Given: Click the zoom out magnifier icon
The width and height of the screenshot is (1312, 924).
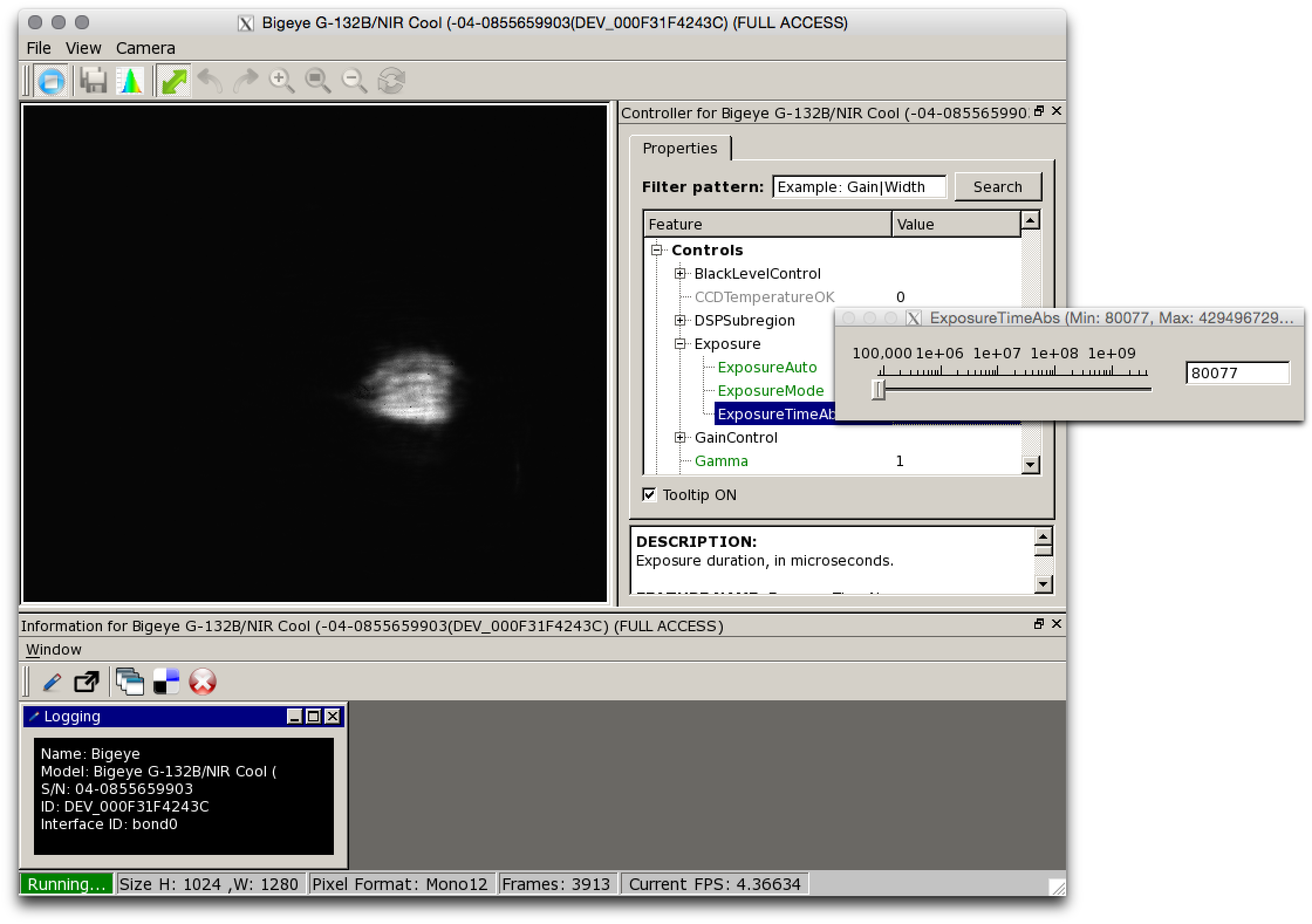Looking at the screenshot, I should (x=354, y=80).
